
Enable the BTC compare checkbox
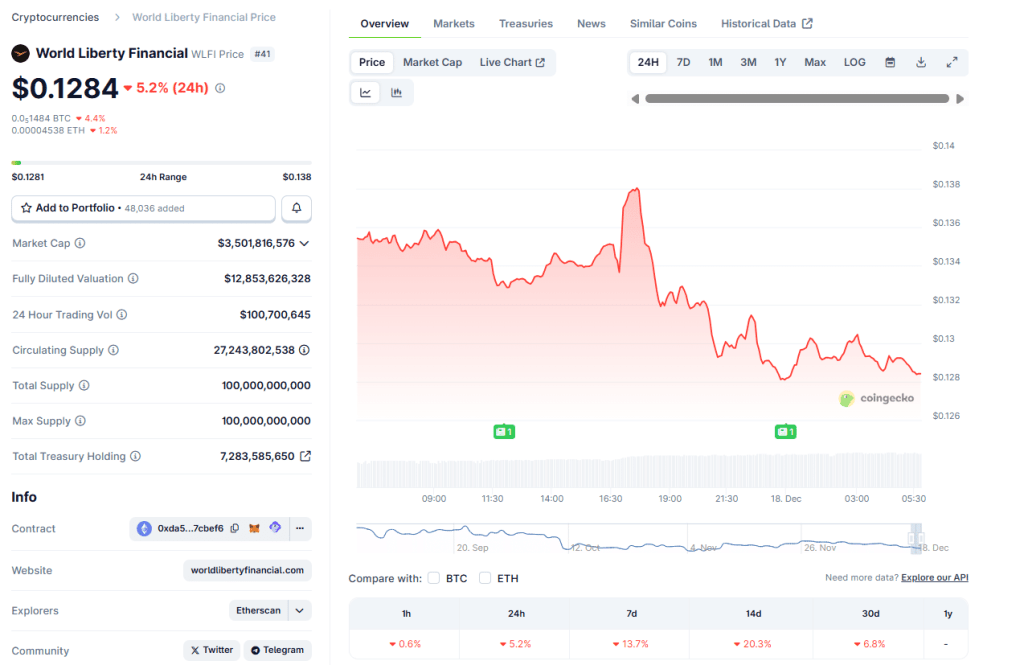pos(434,578)
